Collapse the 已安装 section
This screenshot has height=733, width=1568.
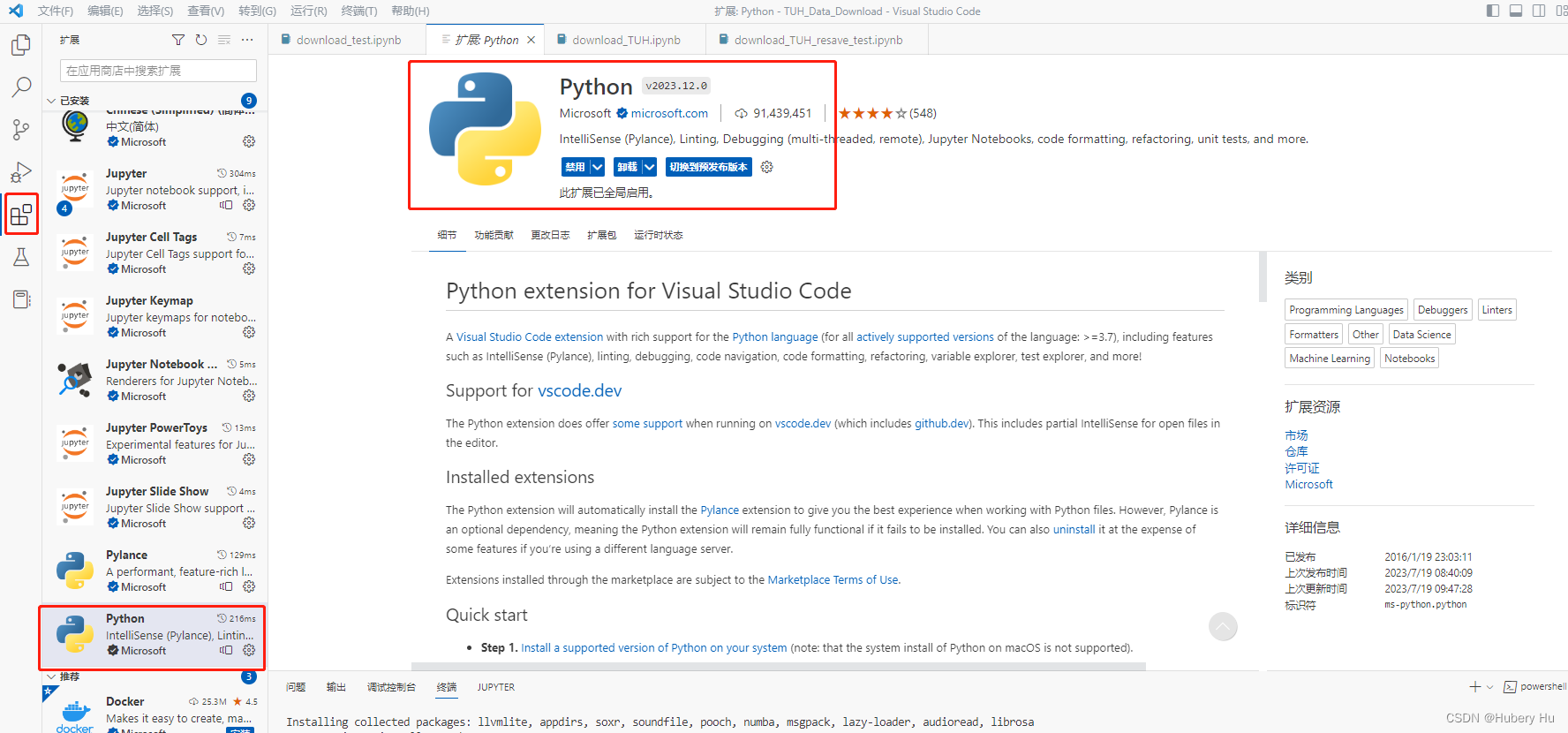(x=51, y=101)
